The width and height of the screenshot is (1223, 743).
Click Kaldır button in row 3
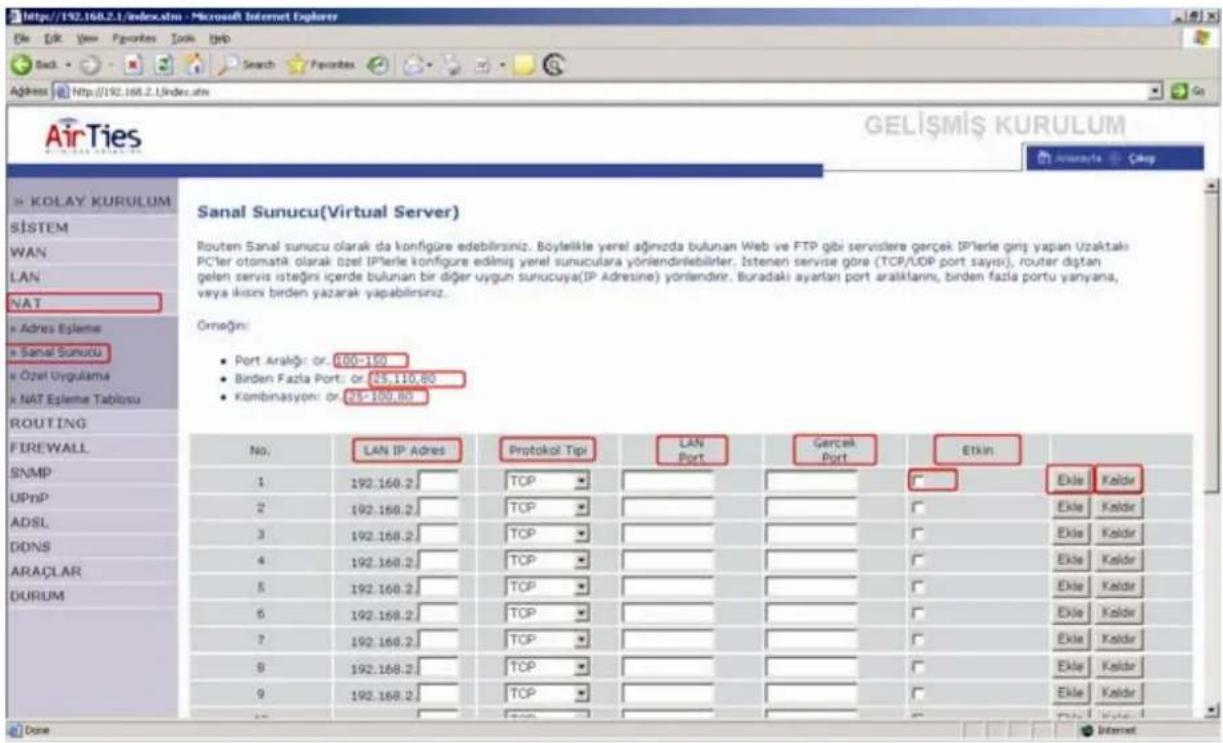pos(1119,536)
